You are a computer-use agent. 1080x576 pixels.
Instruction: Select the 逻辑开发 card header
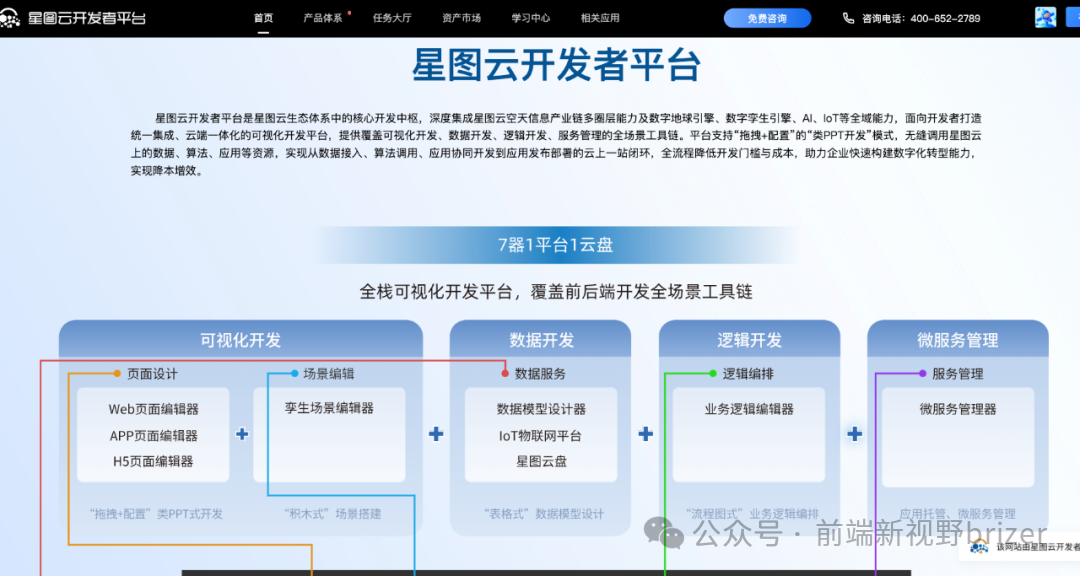[x=749, y=340]
